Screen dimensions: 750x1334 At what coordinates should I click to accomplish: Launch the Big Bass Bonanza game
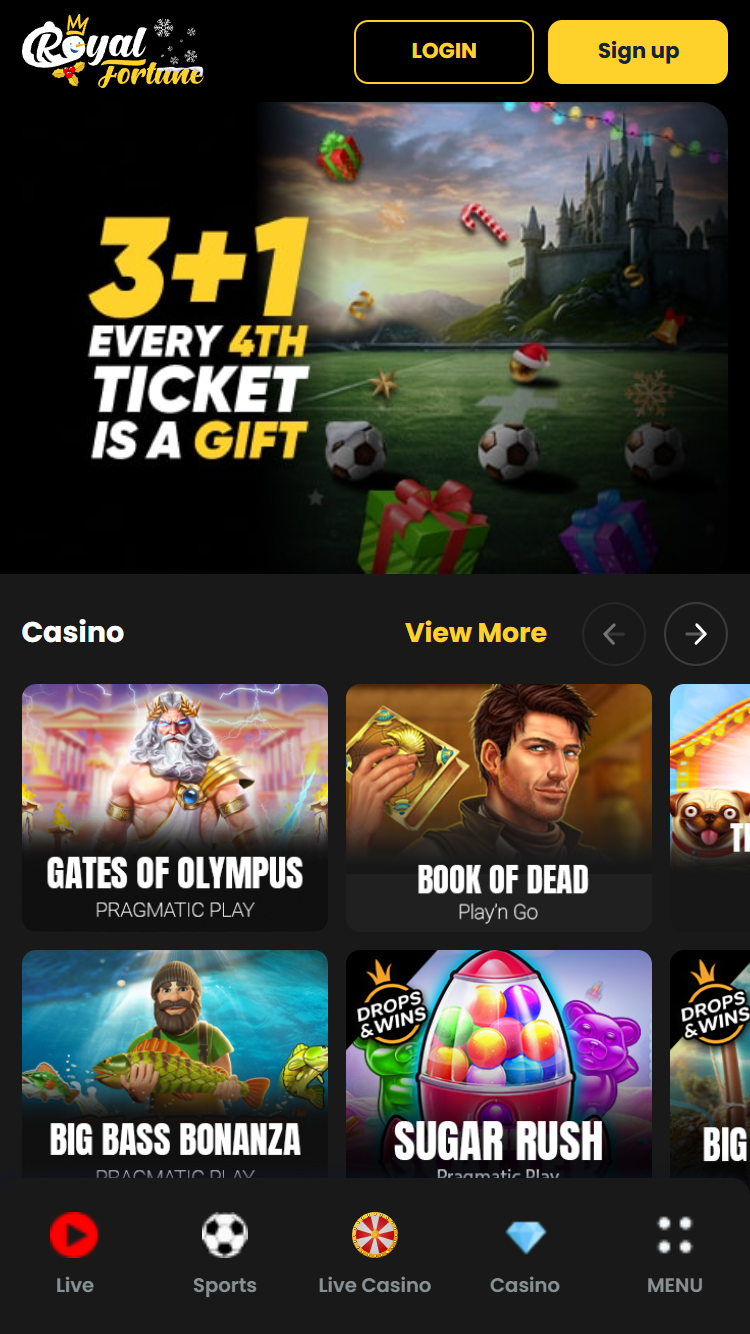[175, 1063]
